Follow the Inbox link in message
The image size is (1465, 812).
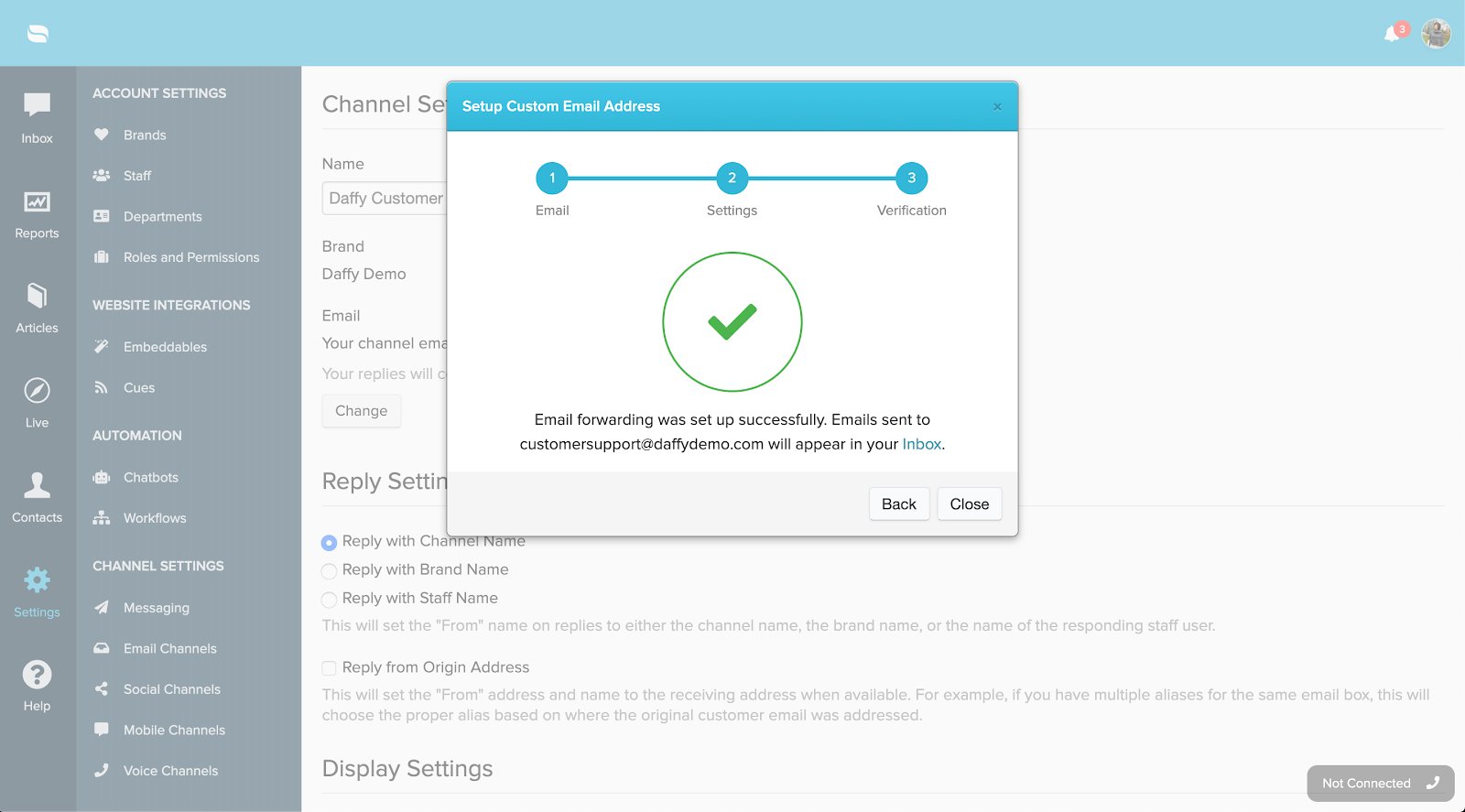point(921,444)
